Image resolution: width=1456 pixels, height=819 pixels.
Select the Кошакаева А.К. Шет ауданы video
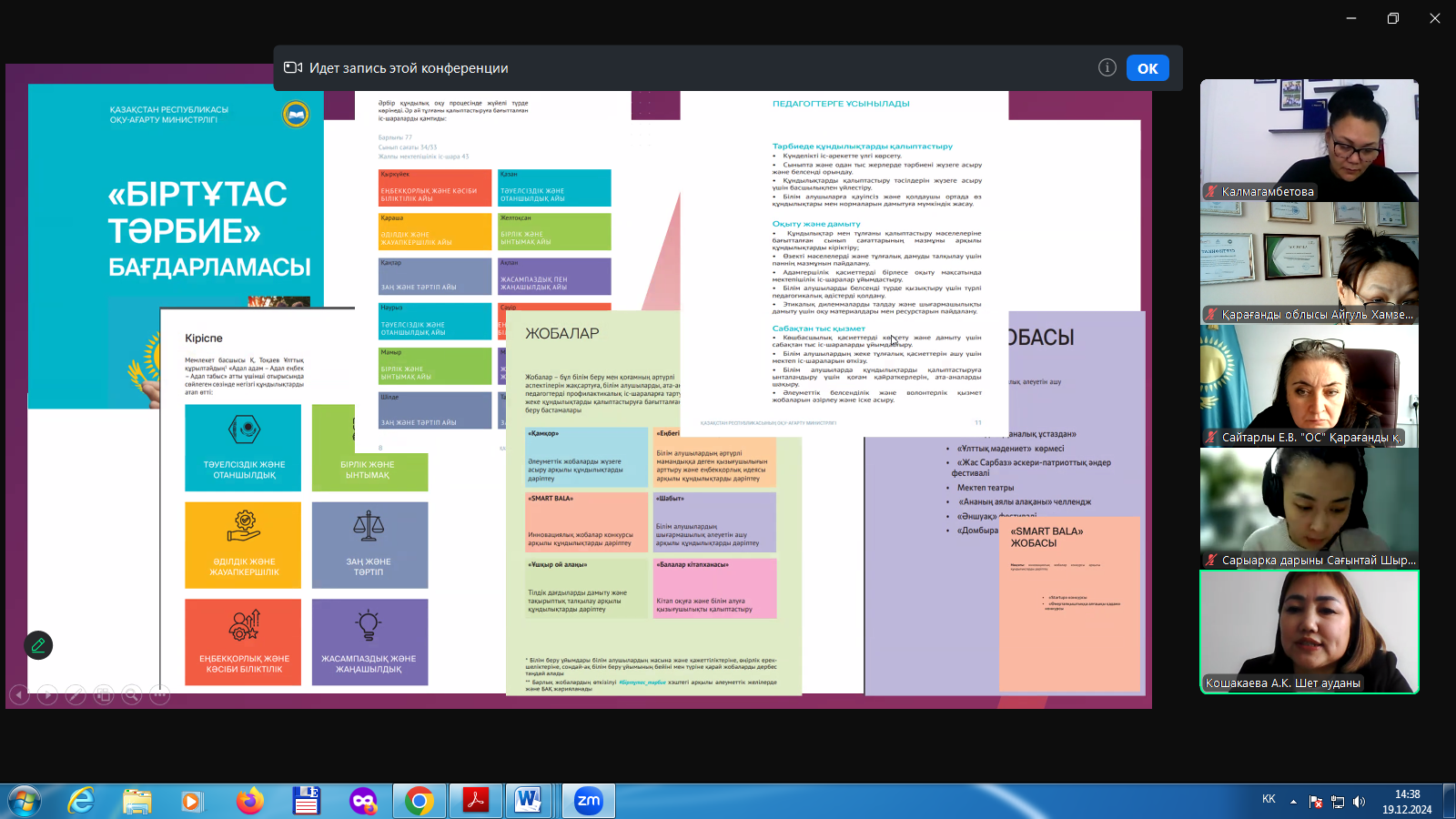(1309, 632)
